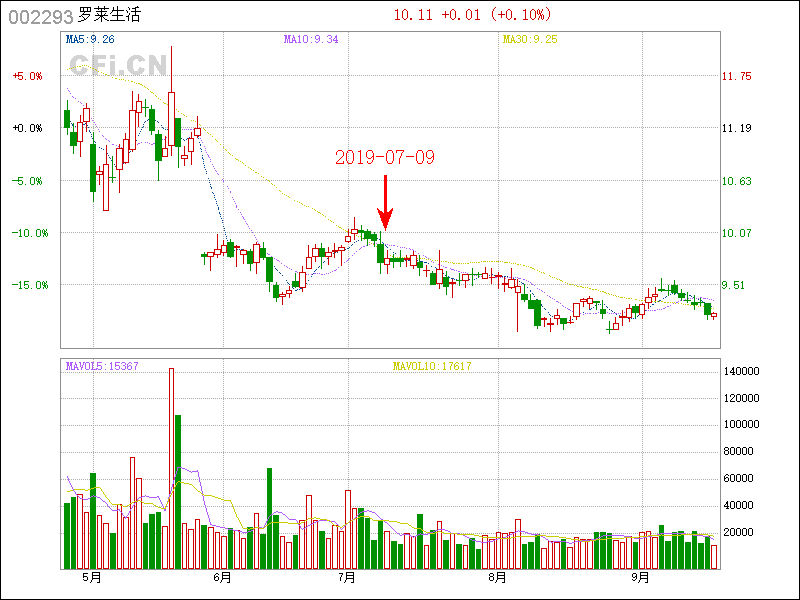Viewport: 800px width, 600px height.
Task: Click the 20000 volume axis label
Action: click(739, 532)
